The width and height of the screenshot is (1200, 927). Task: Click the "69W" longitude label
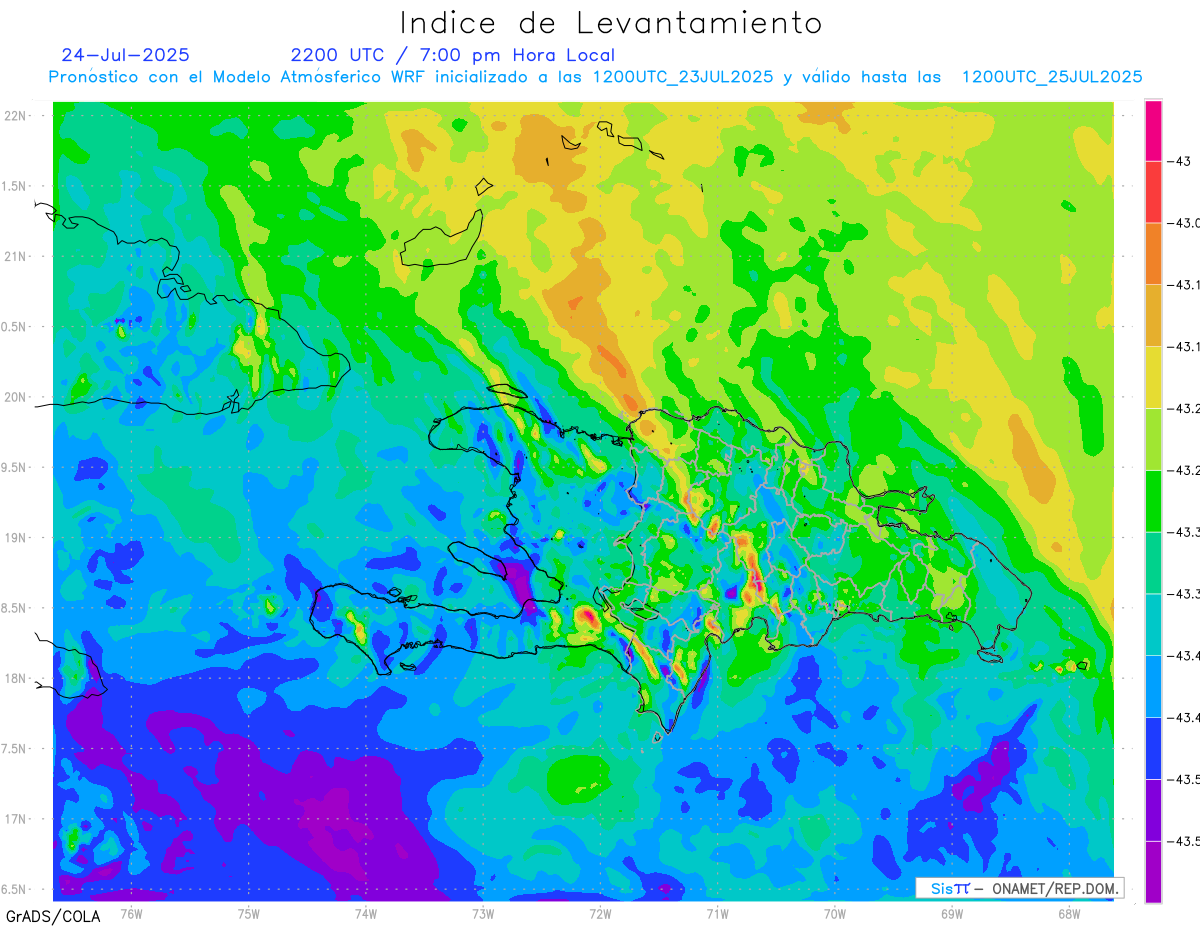click(x=952, y=913)
